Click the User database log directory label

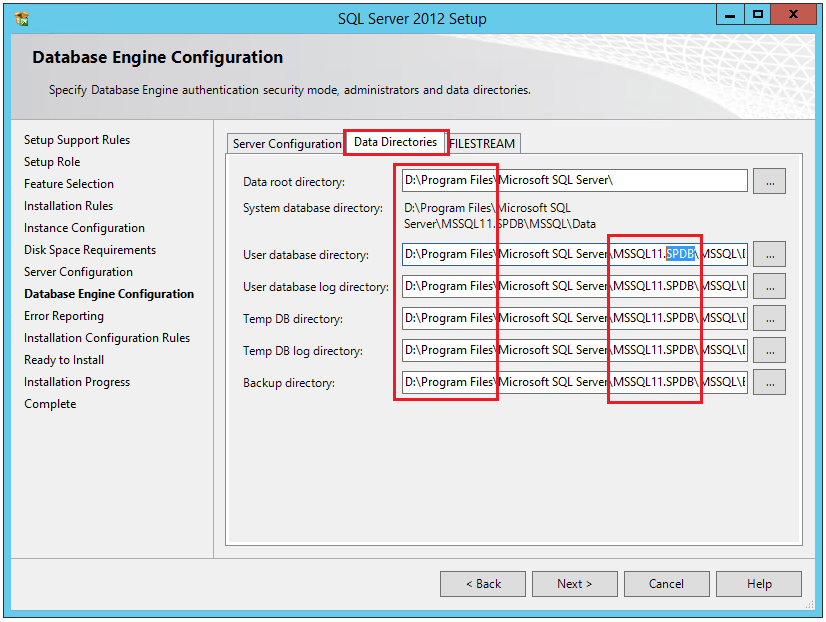[316, 287]
